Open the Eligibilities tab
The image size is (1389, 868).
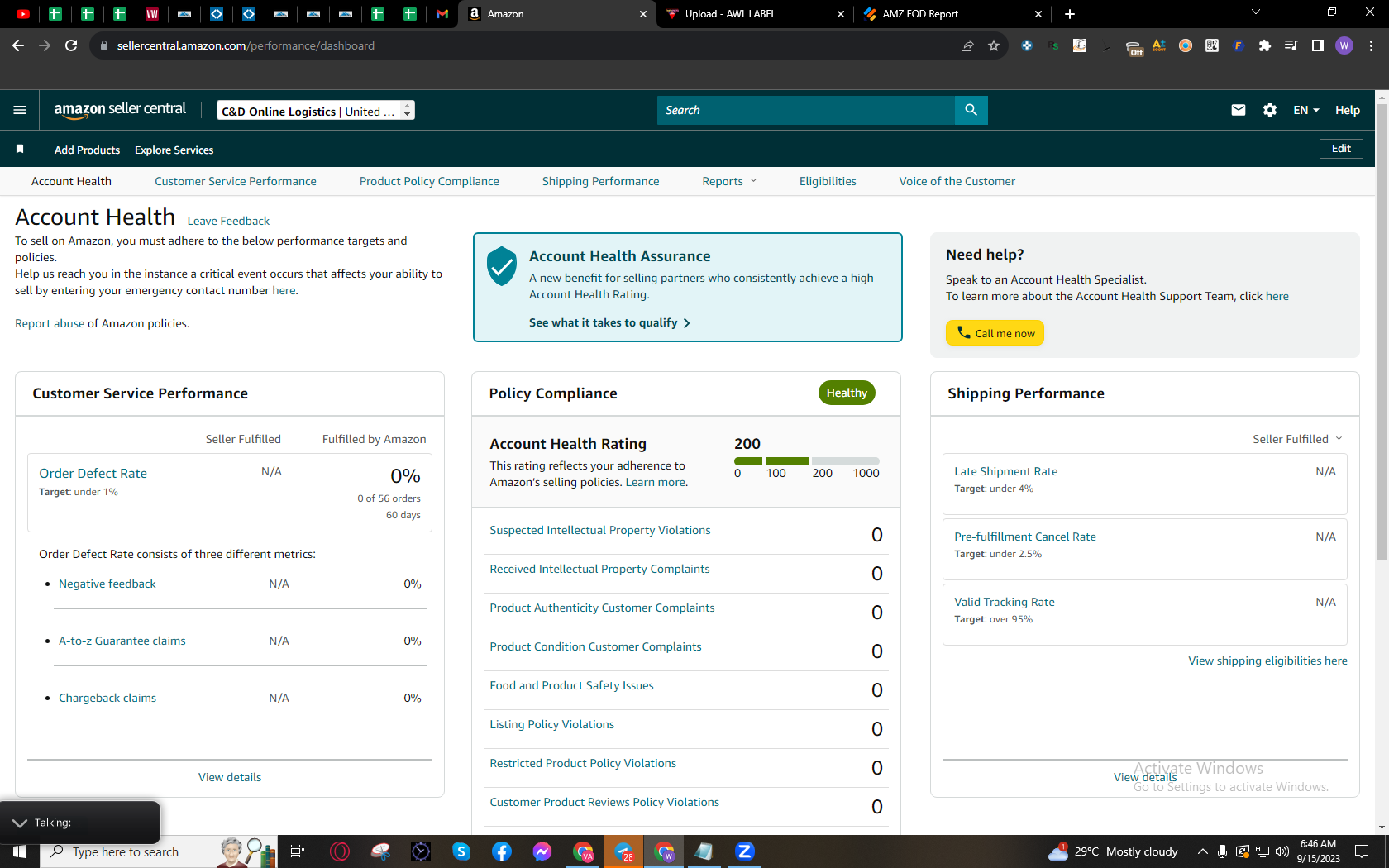(x=828, y=181)
